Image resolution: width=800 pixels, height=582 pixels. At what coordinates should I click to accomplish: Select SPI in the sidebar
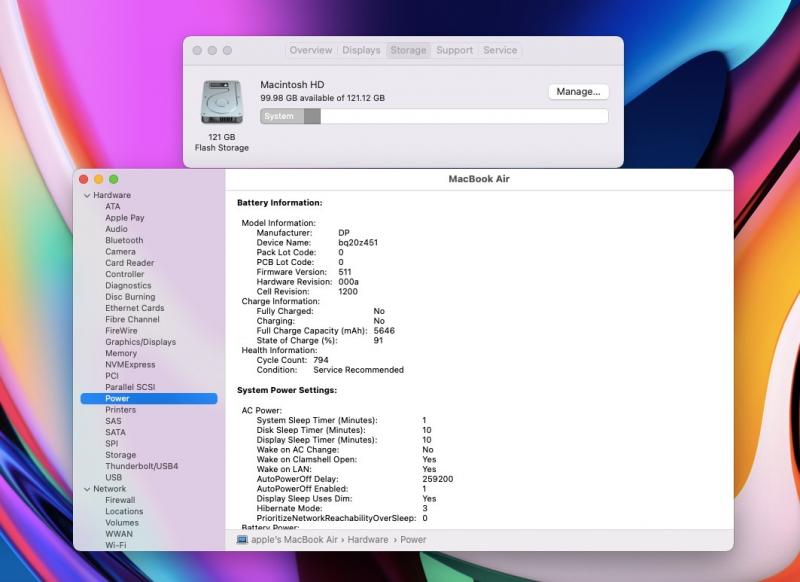(111, 444)
